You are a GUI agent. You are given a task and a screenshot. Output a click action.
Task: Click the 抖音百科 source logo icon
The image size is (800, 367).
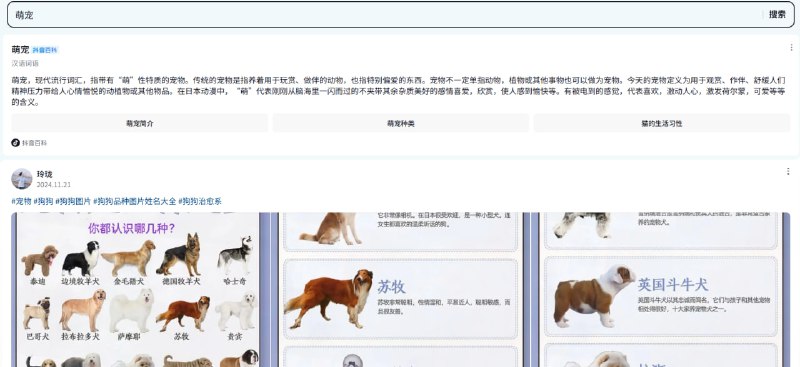pos(15,143)
